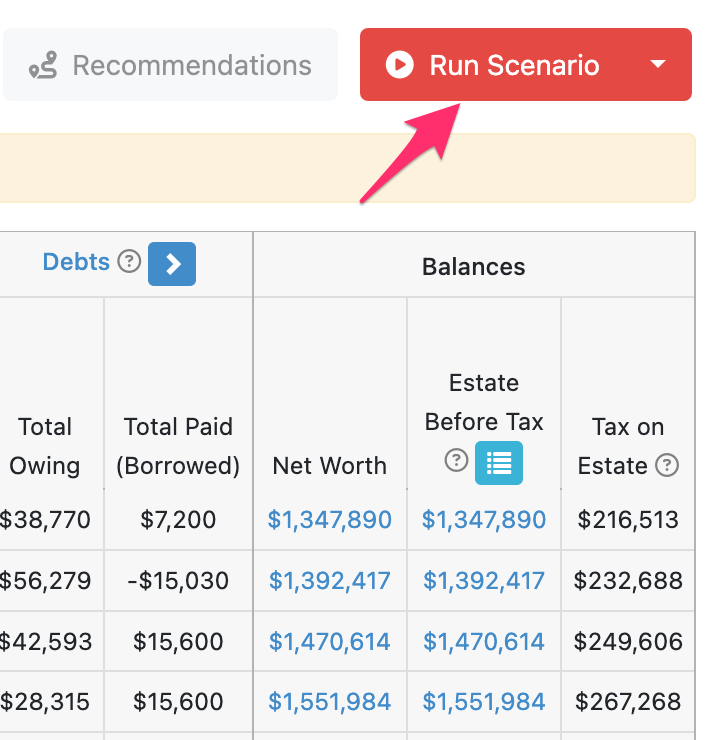Click the Balances column group header
Screen dimensions: 712x740
(x=474, y=267)
